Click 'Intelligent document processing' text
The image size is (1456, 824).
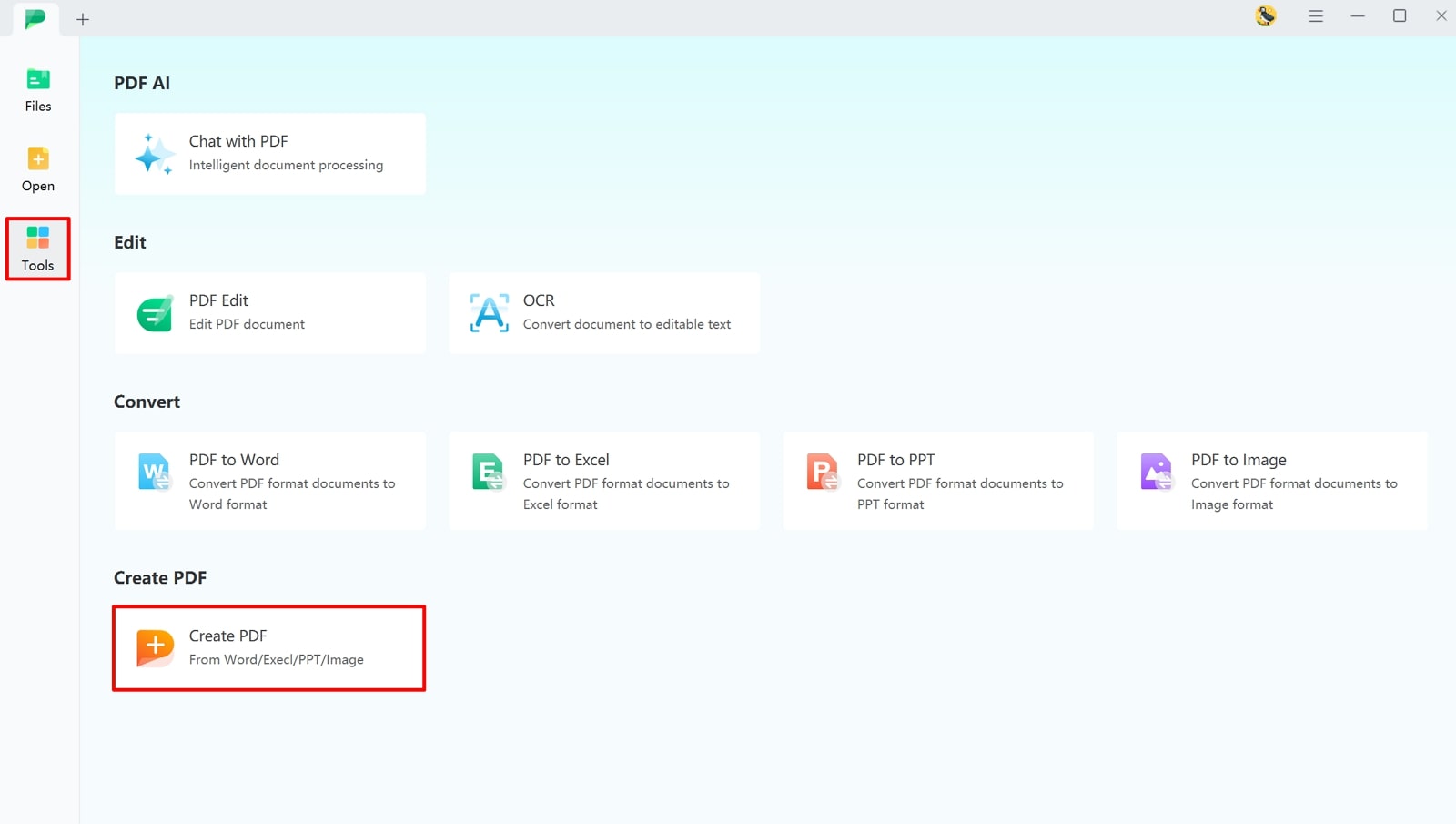click(286, 165)
